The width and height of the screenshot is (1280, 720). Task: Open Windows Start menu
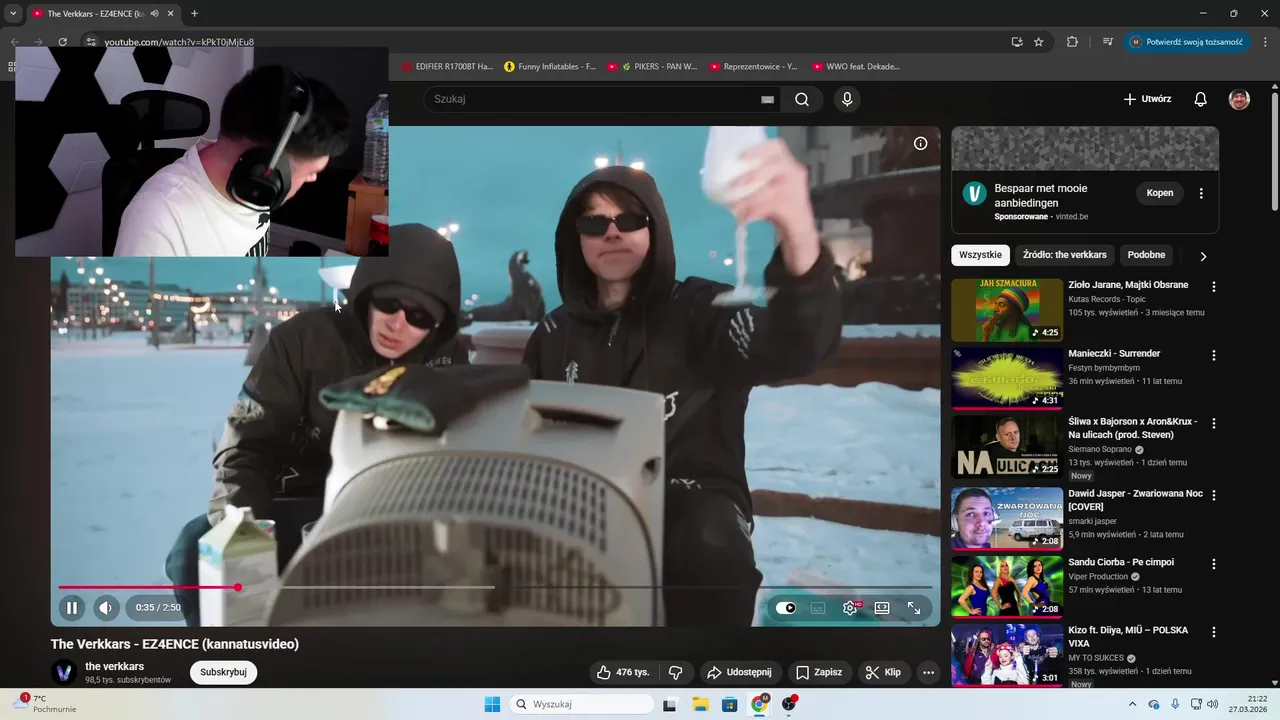pyautogui.click(x=492, y=704)
